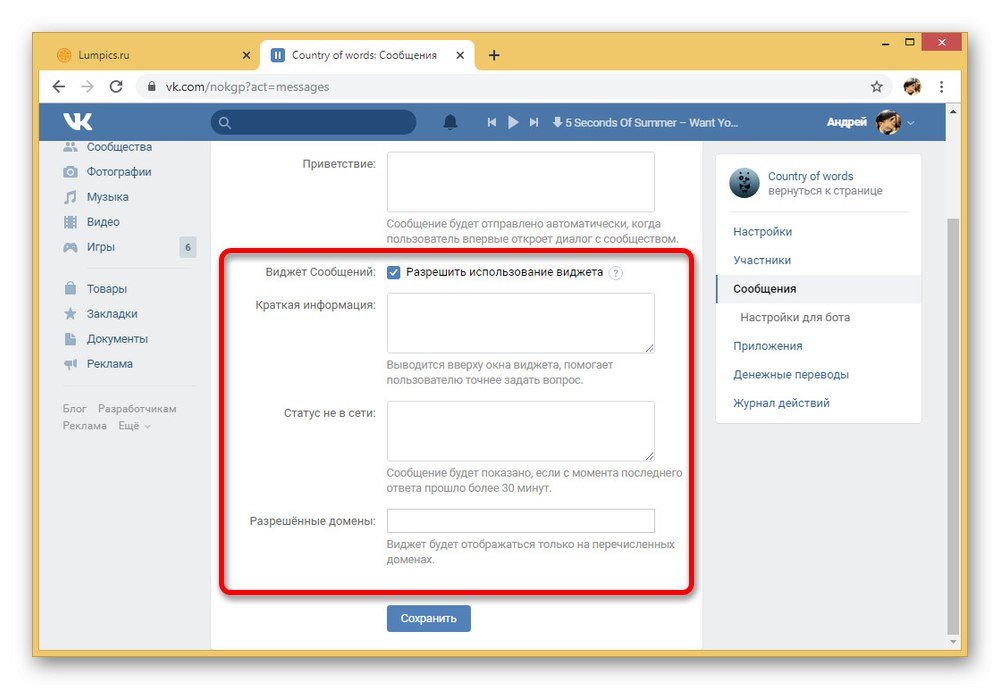Click the site lock icon in address bar
Viewport: 1000px width, 689px height.
[152, 86]
